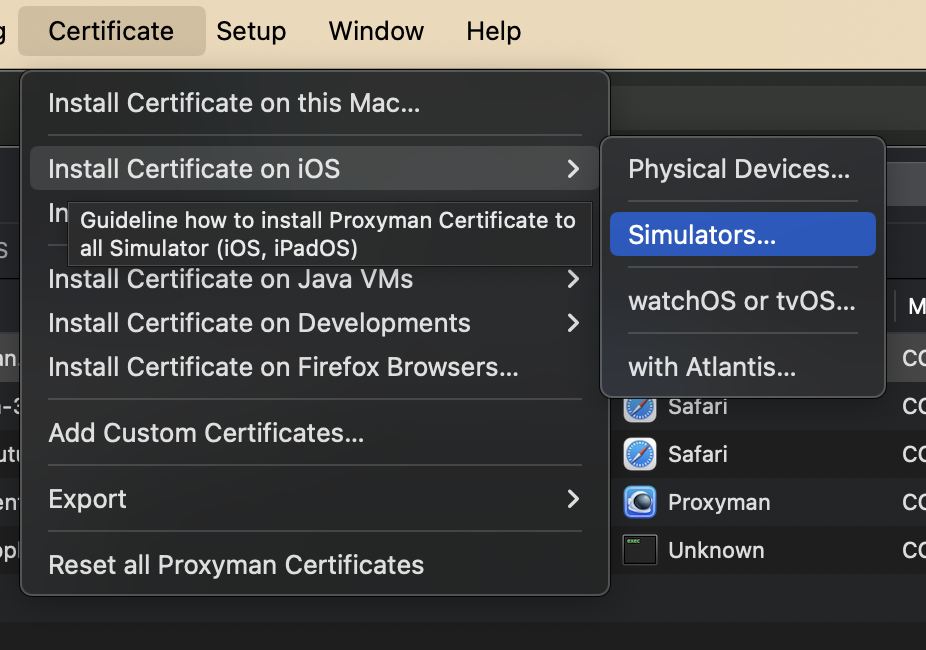Image resolution: width=926 pixels, height=650 pixels.
Task: Click the Unknown exec terminal icon
Action: coord(640,550)
